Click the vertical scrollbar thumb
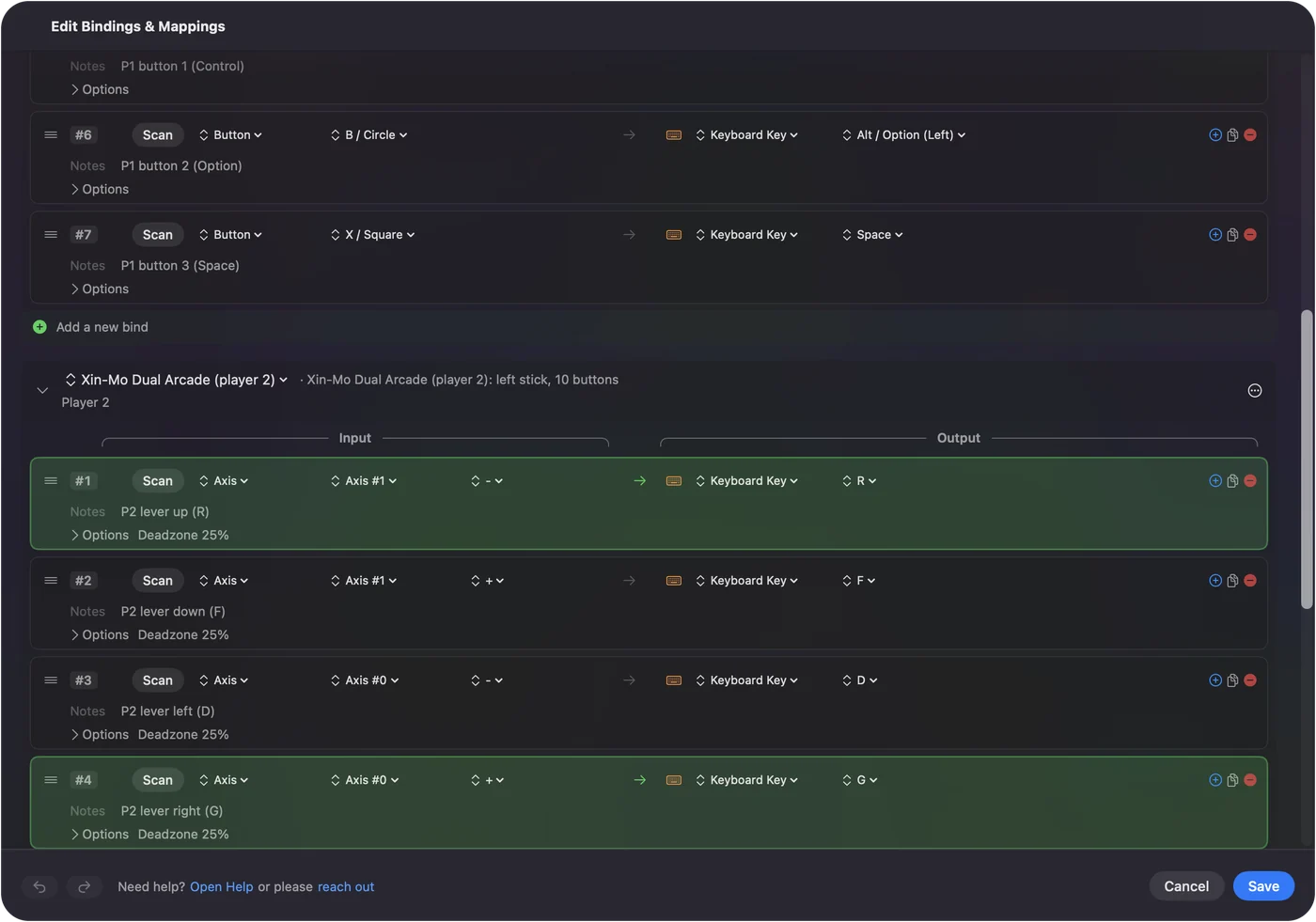Viewport: 1316px width, 922px height. pos(1307,460)
